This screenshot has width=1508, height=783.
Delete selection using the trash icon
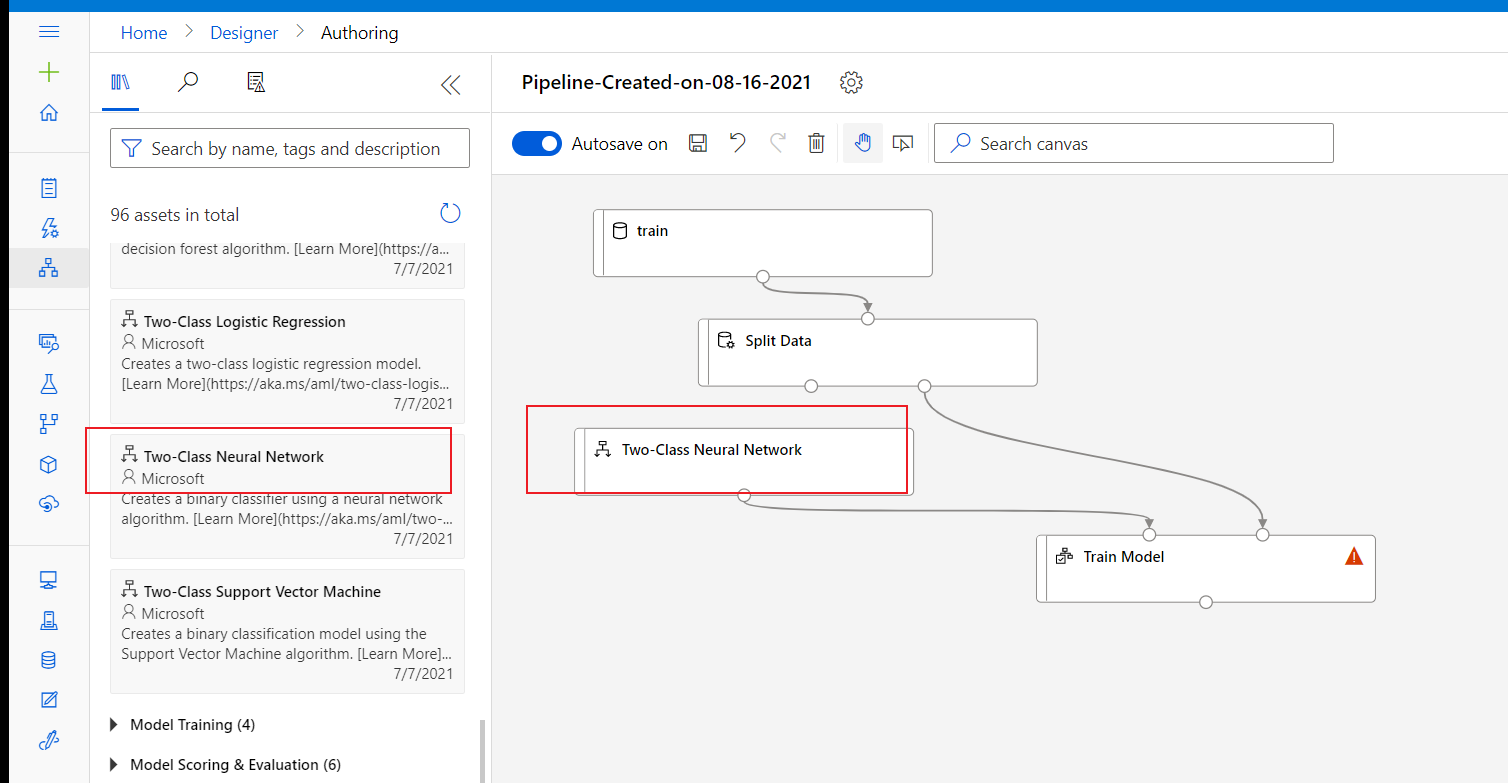pyautogui.click(x=816, y=143)
